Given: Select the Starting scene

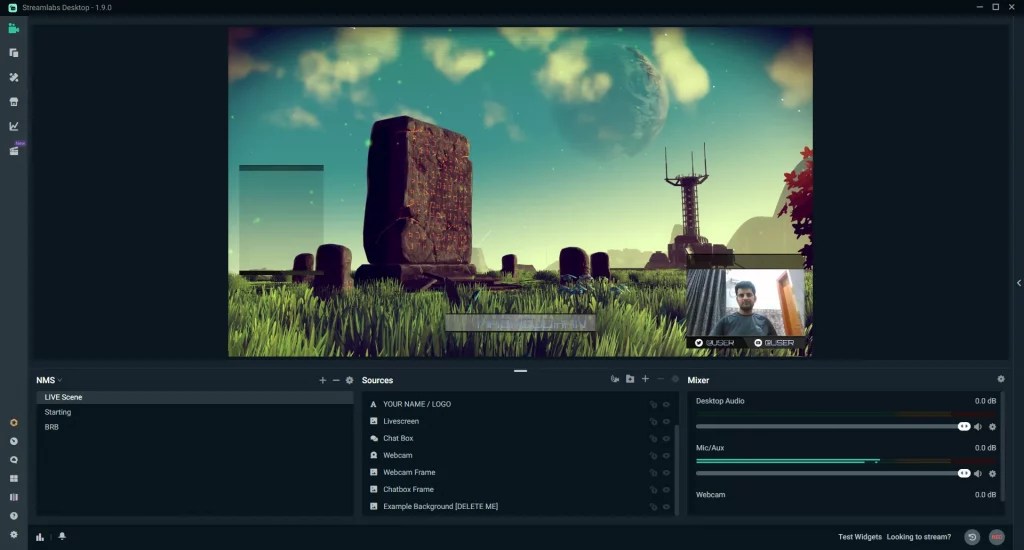Looking at the screenshot, I should [x=195, y=412].
